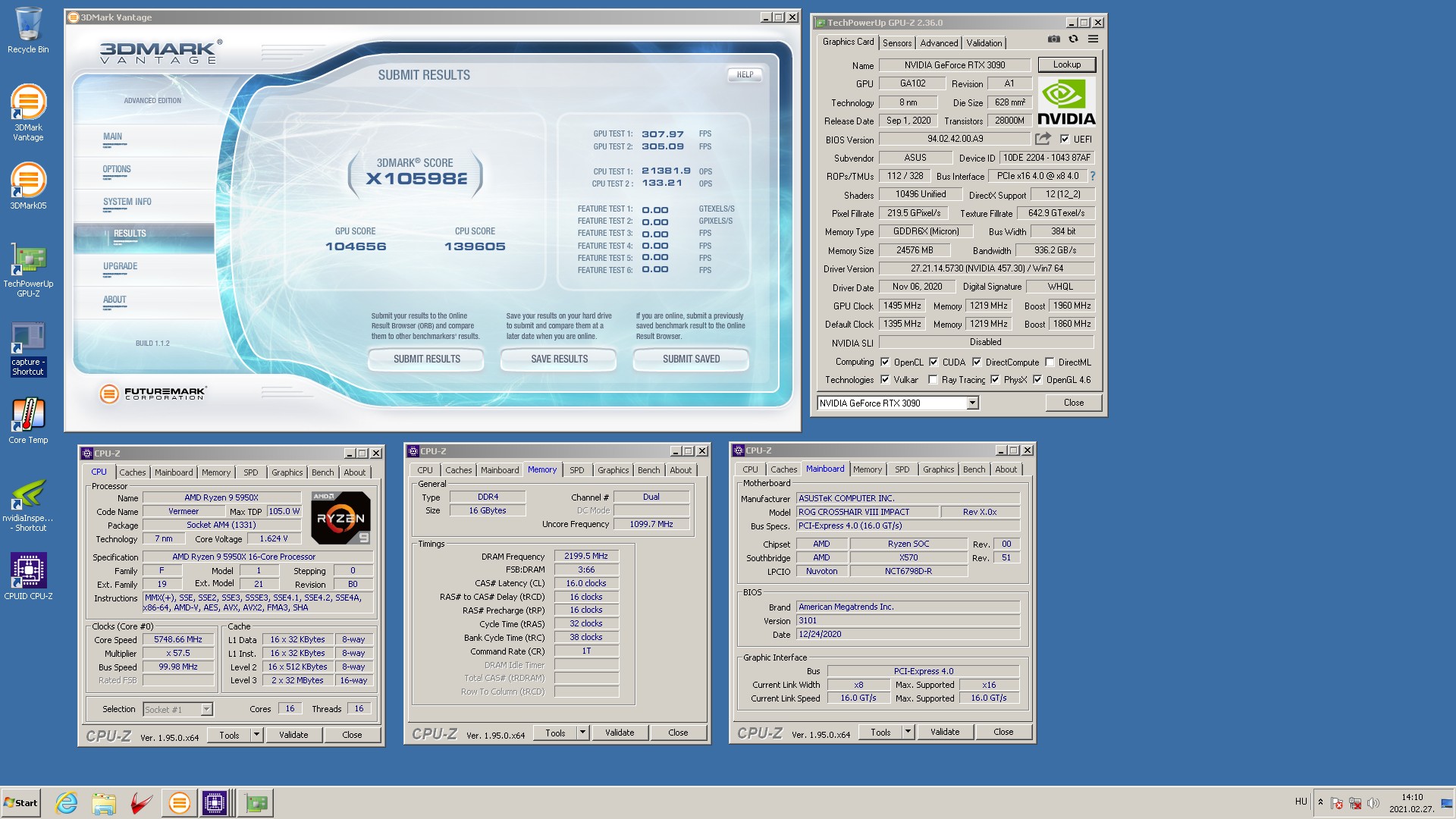Click Close button at bottom of GPU-Z
The width and height of the screenshot is (1456, 819).
(1073, 403)
